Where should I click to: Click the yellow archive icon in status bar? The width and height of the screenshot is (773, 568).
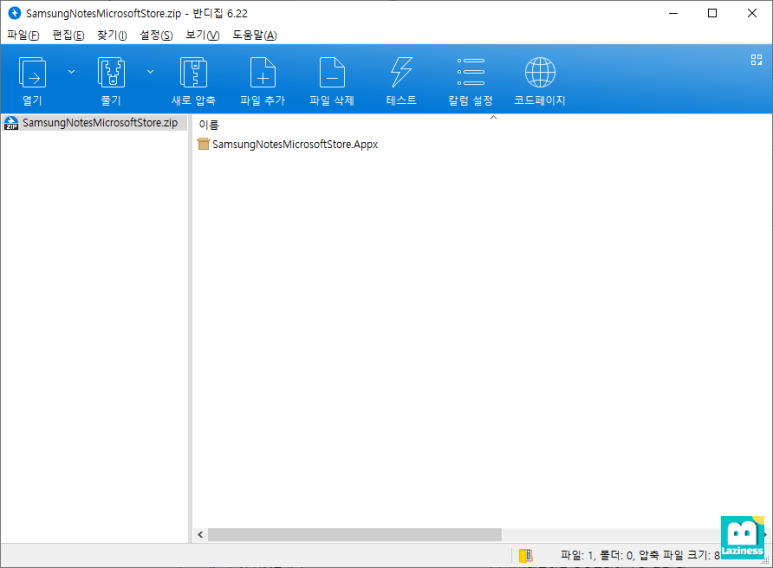526,556
